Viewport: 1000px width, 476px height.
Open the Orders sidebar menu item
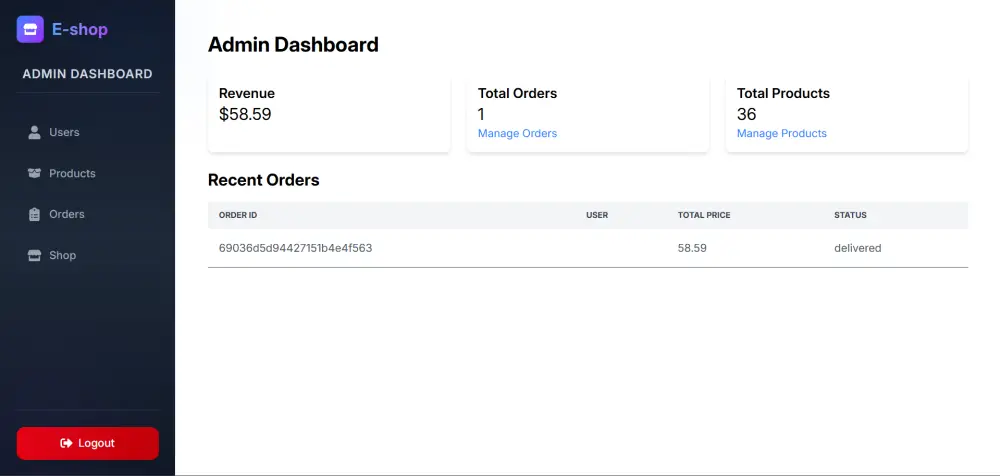67,214
